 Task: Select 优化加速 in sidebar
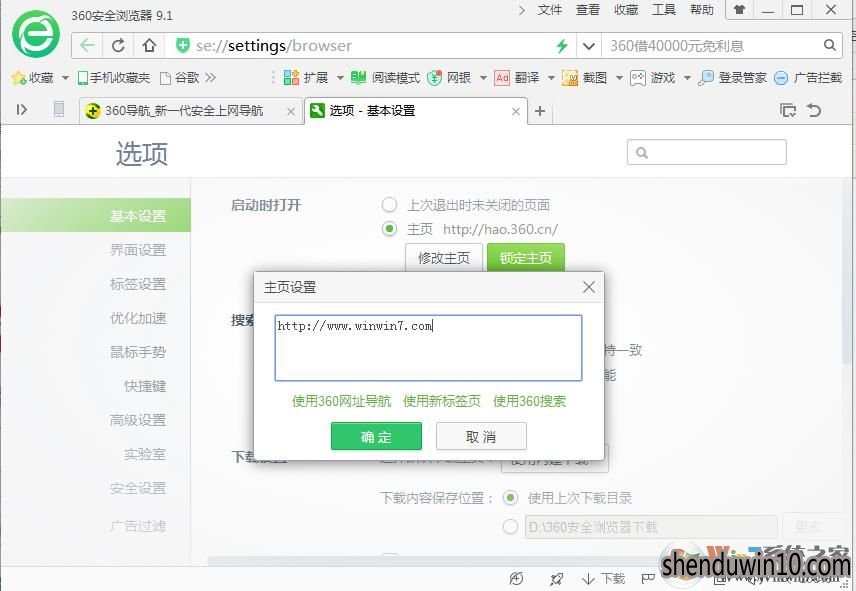138,318
